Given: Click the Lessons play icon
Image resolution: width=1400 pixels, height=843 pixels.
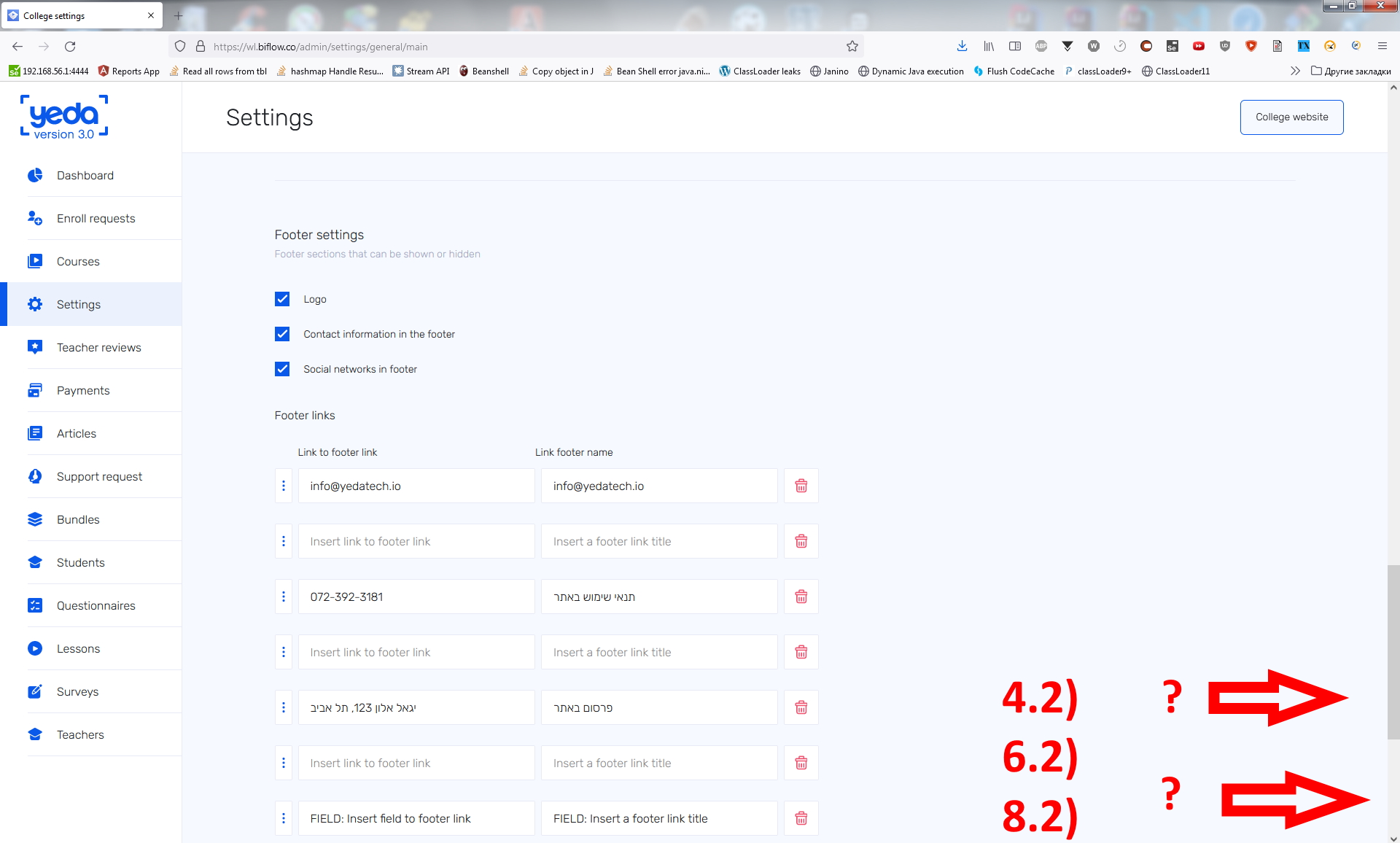Looking at the screenshot, I should point(35,648).
